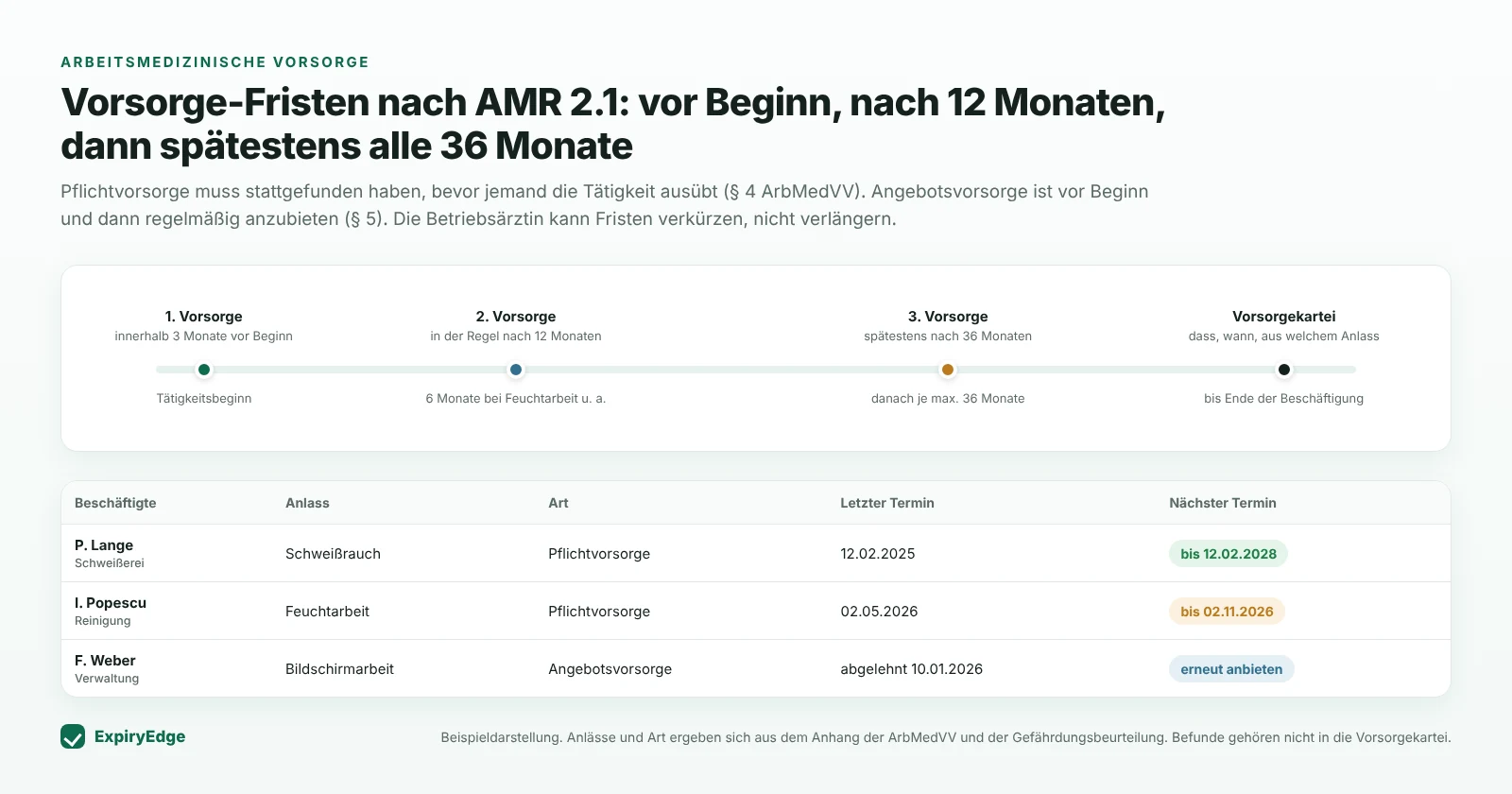Click the '1. Vorsorge' step title

(x=204, y=317)
